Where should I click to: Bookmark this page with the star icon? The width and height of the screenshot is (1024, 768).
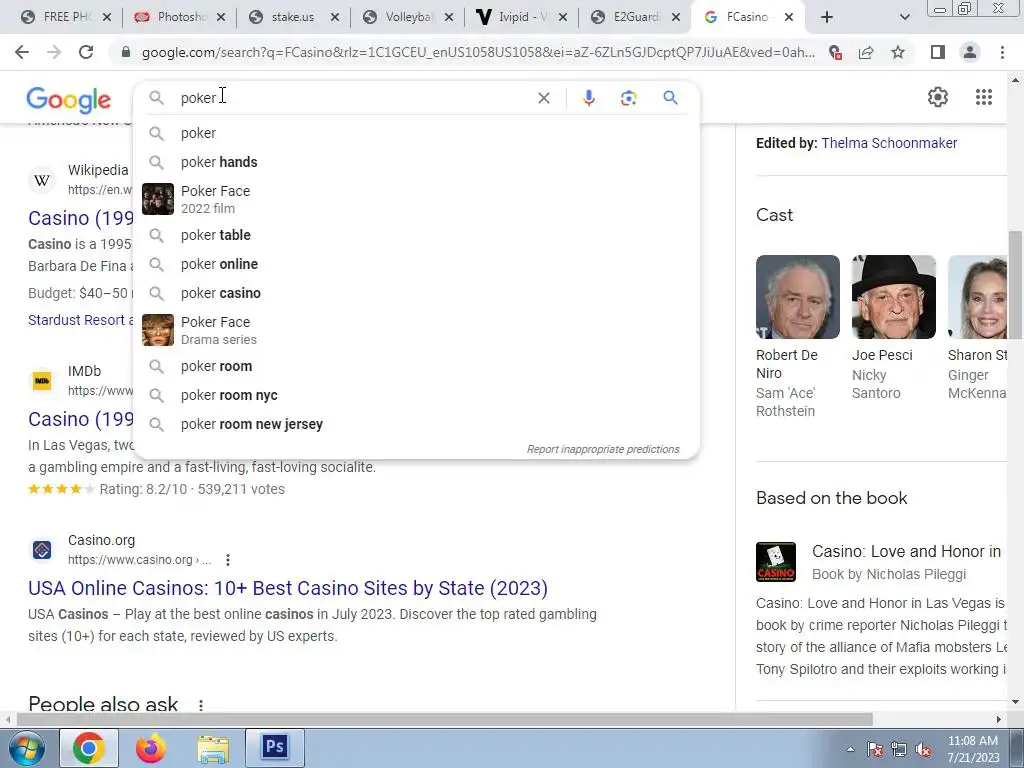pos(898,52)
